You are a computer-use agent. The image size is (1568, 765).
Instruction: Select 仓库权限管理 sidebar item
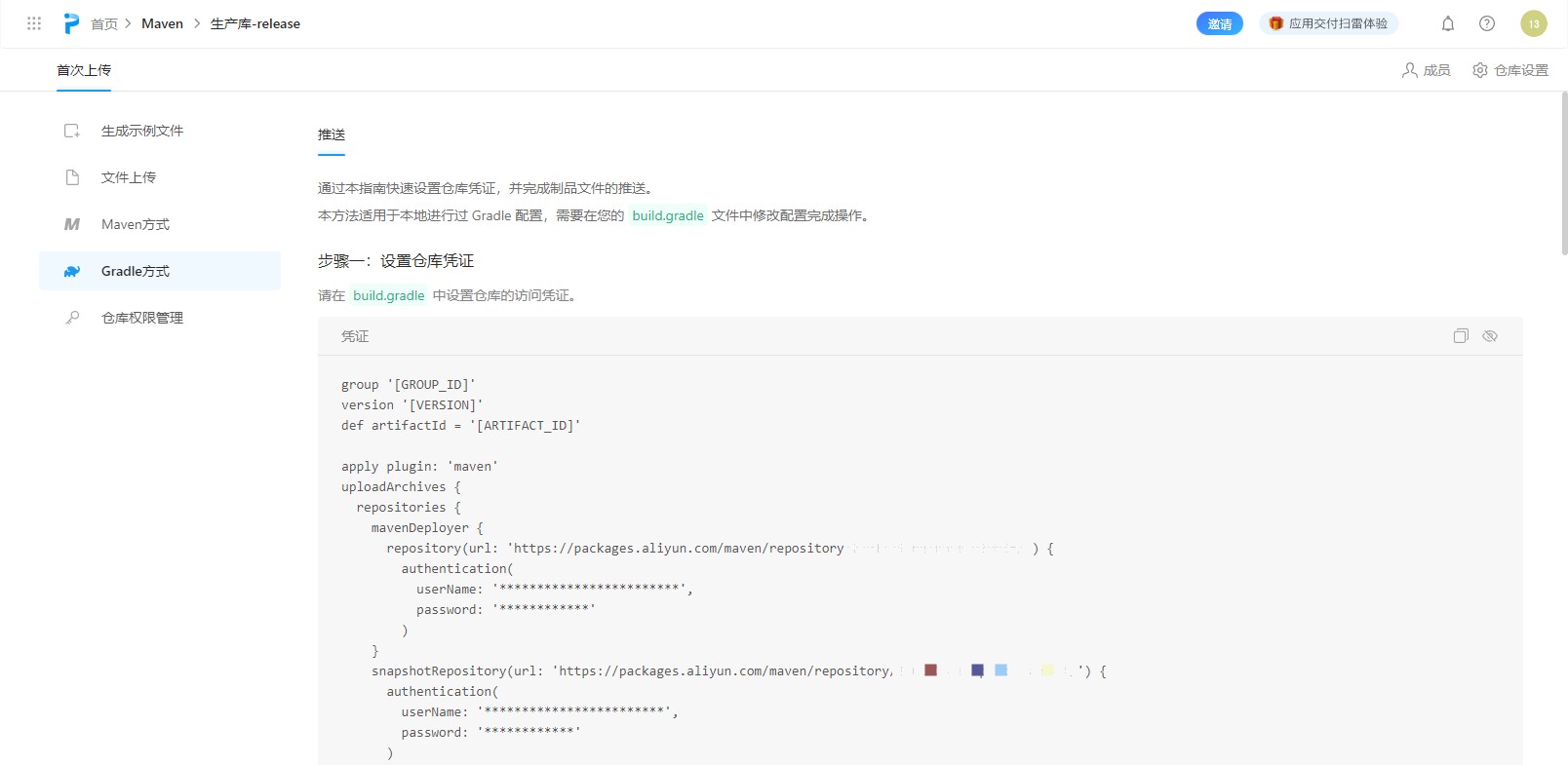point(160,318)
